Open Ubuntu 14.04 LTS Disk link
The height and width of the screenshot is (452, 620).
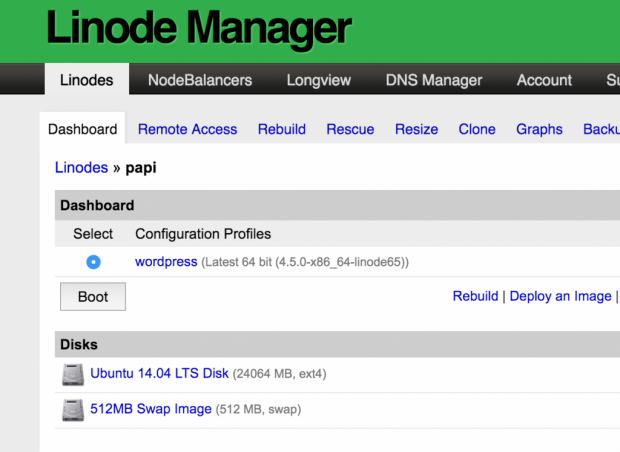(159, 373)
